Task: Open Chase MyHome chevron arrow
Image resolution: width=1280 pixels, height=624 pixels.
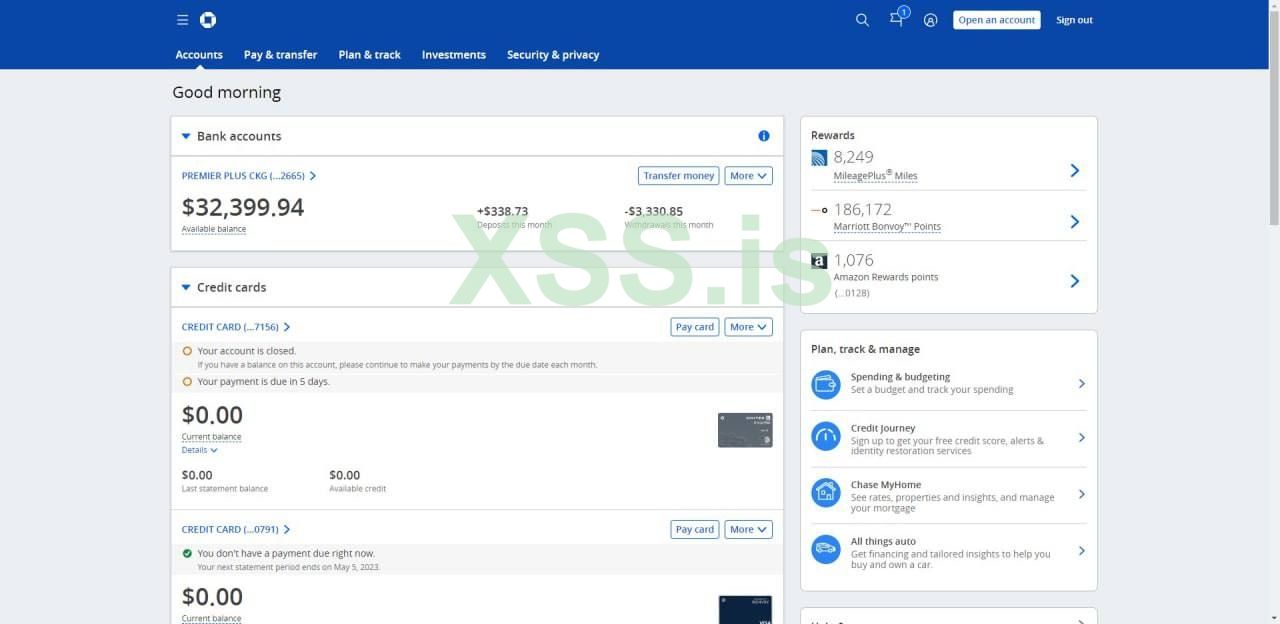Action: pos(1082,494)
